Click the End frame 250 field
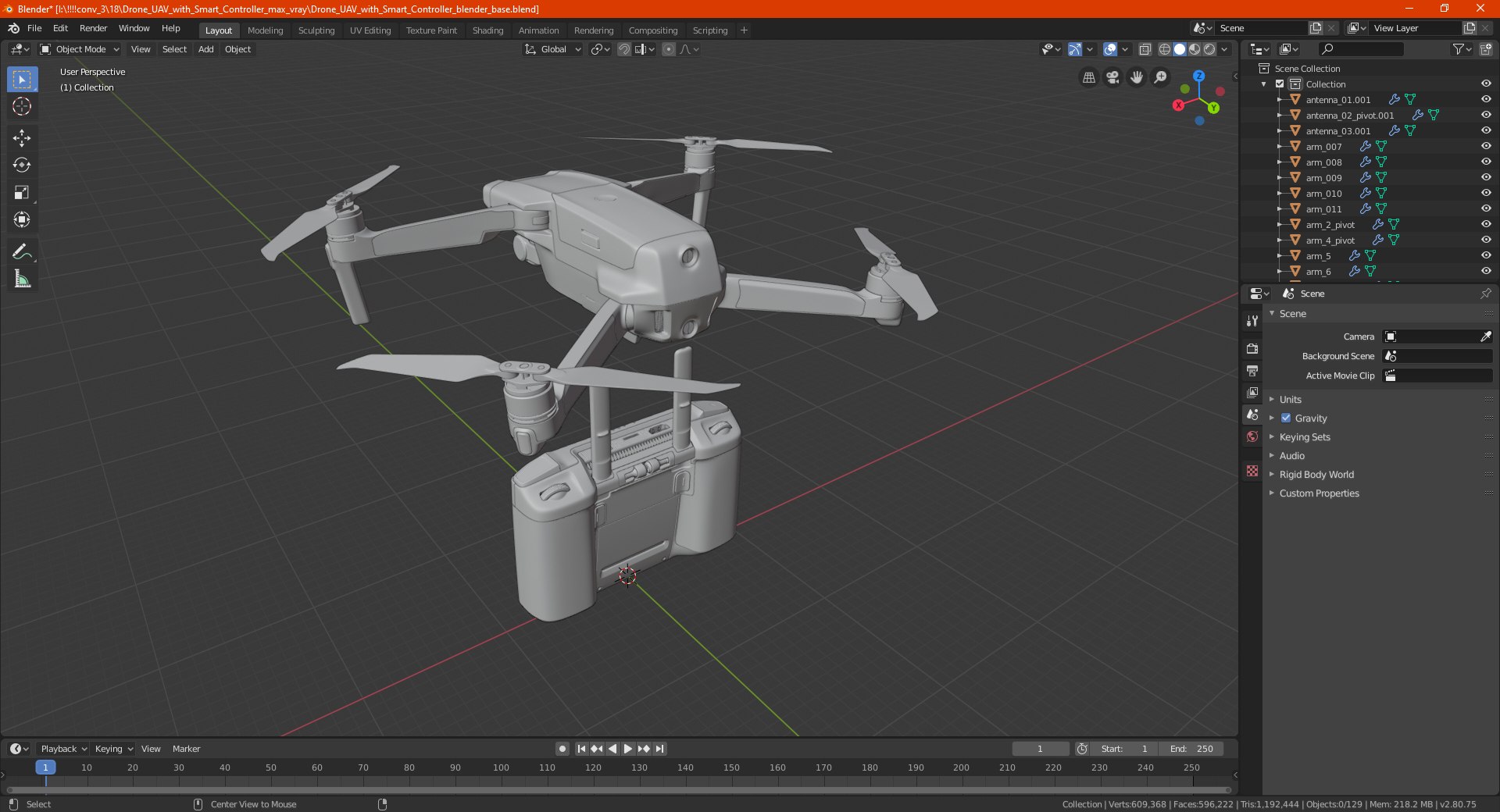This screenshot has height=812, width=1500. [1191, 749]
